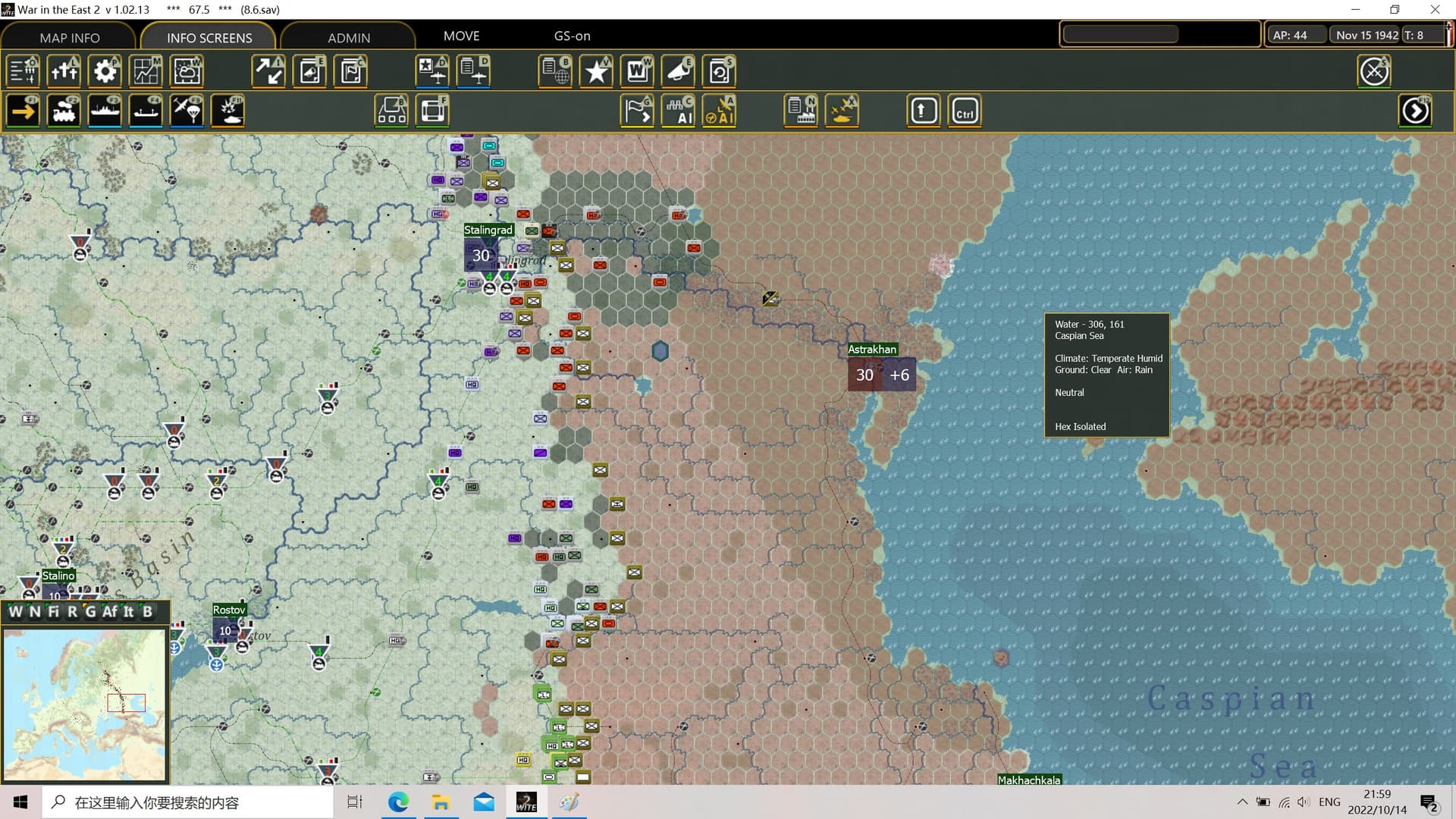Open the Victory star icon
The image size is (1456, 819).
(x=597, y=71)
